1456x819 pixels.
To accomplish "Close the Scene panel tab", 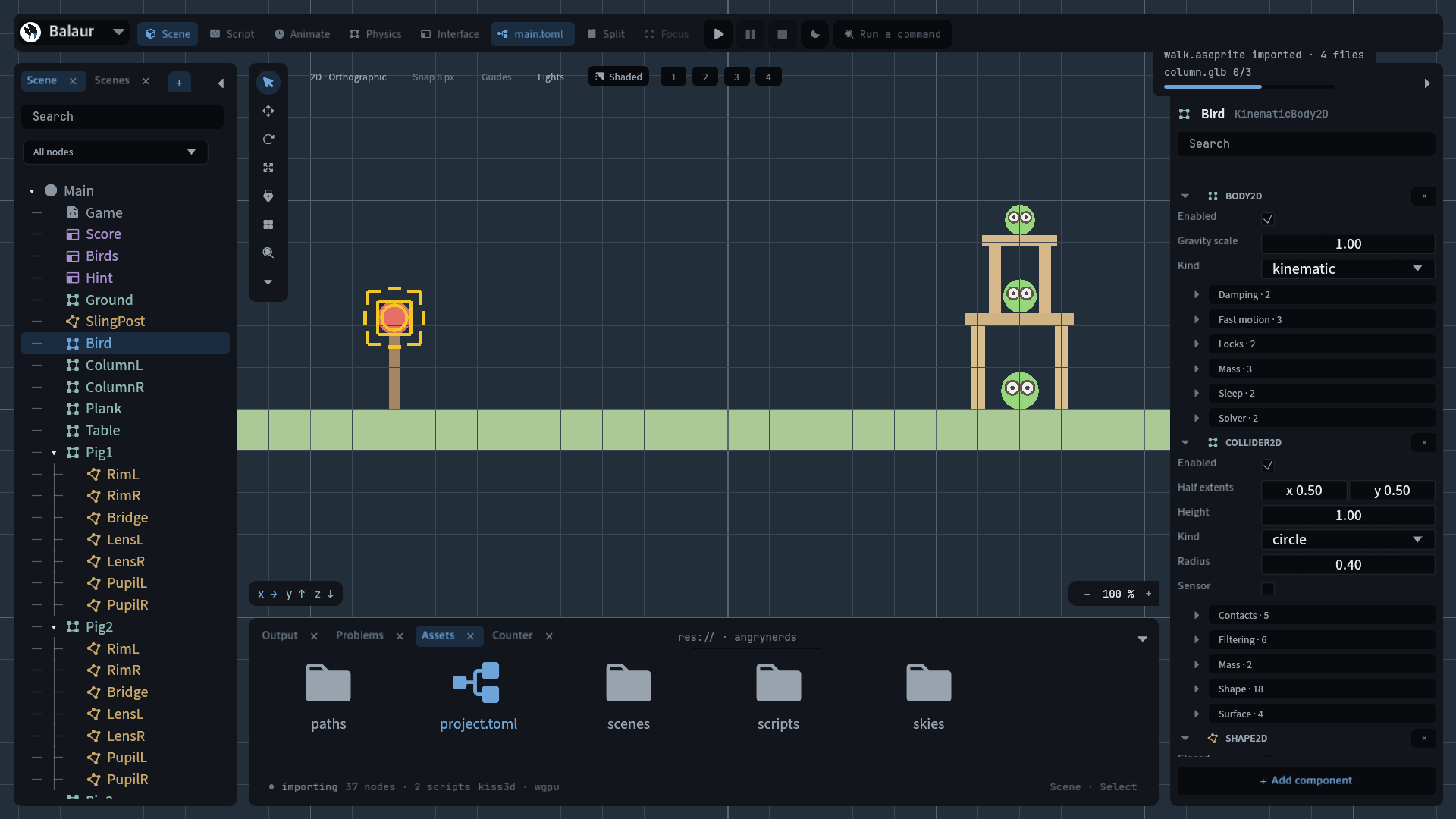I will (73, 81).
